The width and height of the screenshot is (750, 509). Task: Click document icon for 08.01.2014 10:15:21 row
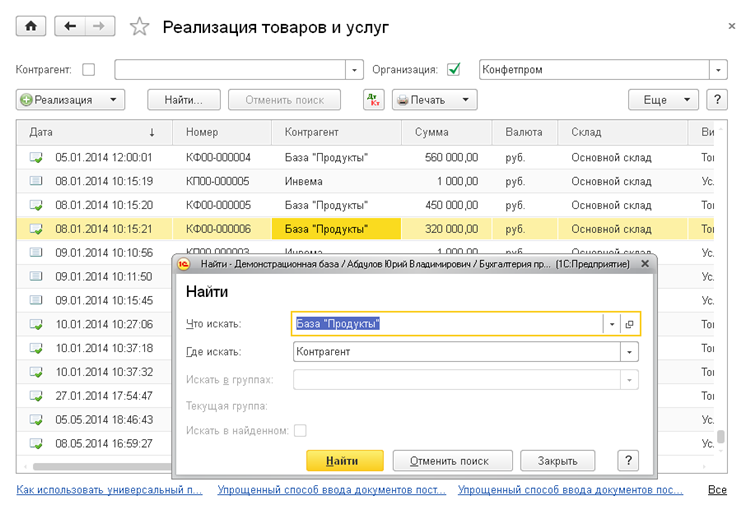(36, 229)
